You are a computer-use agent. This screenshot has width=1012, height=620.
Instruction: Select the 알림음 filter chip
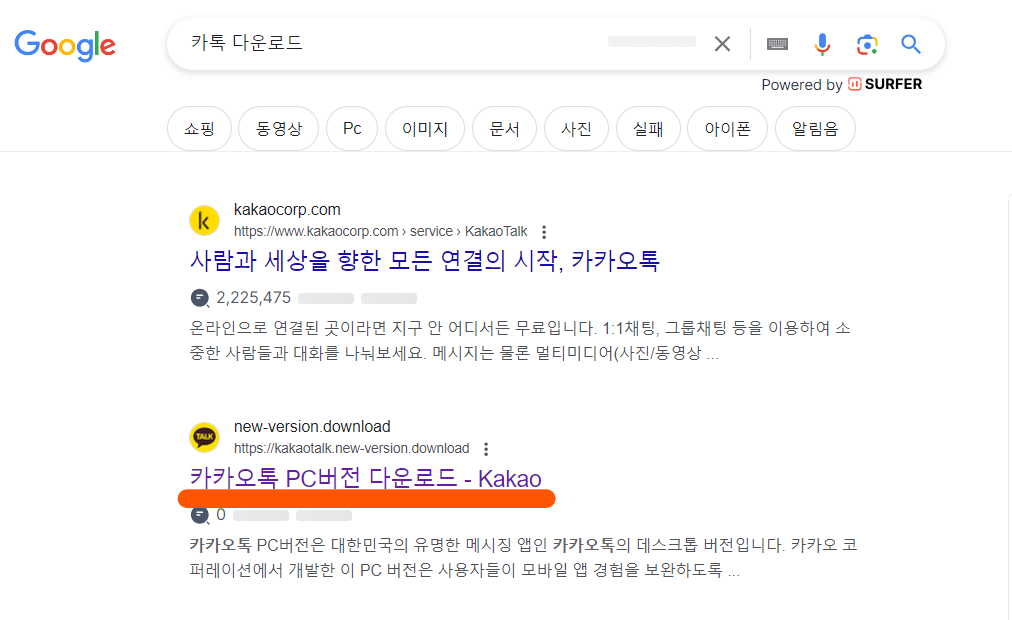click(x=815, y=128)
